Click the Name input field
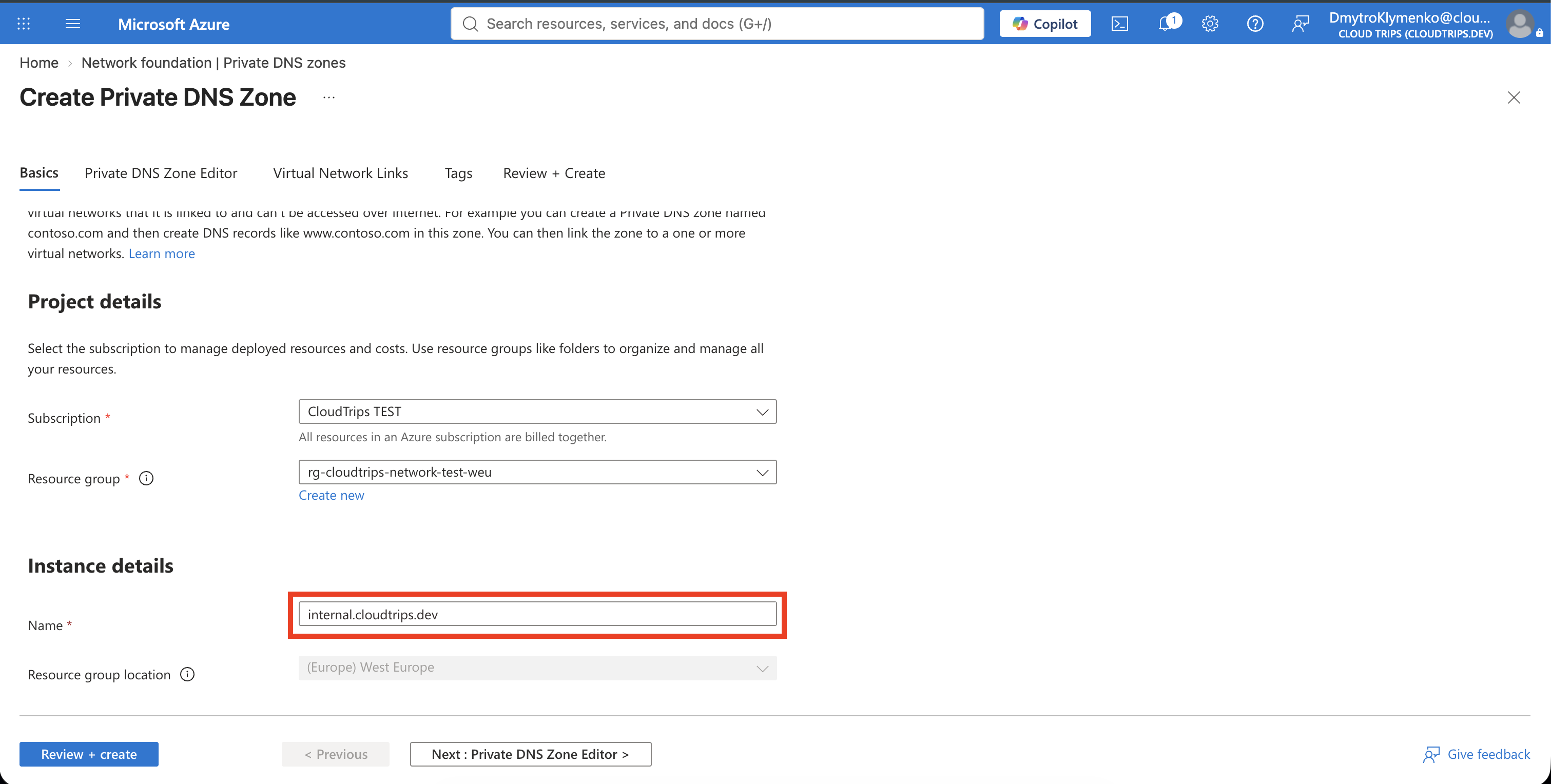Image resolution: width=1551 pixels, height=784 pixels. tap(537, 614)
